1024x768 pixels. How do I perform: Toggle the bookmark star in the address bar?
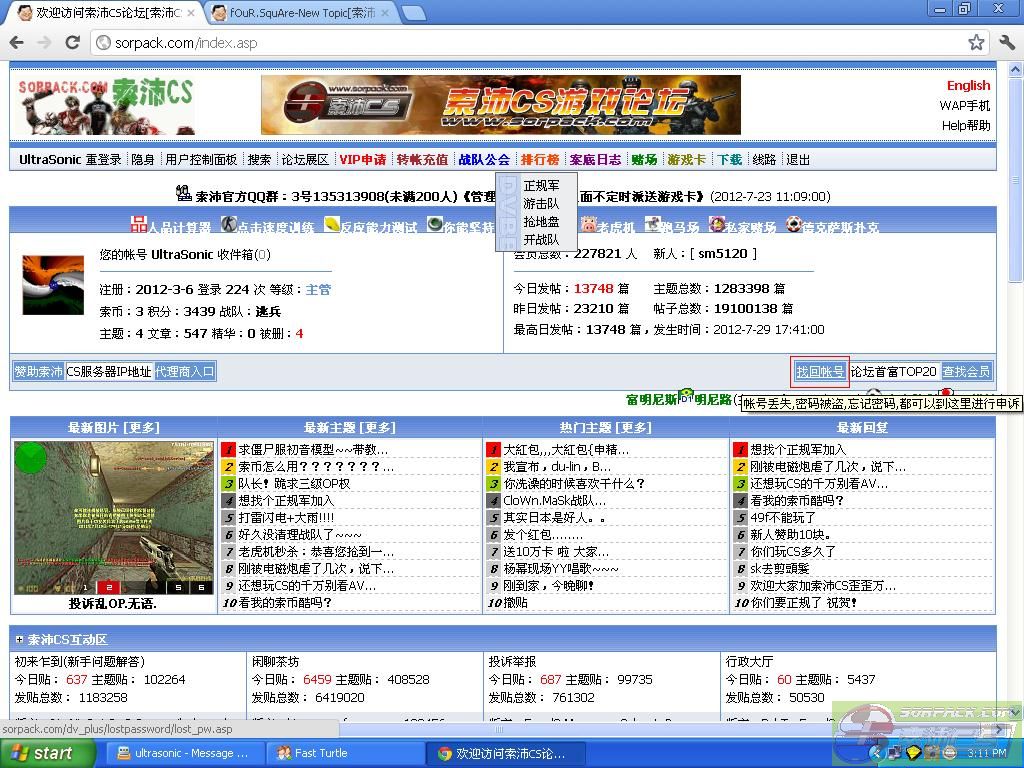pyautogui.click(x=975, y=43)
